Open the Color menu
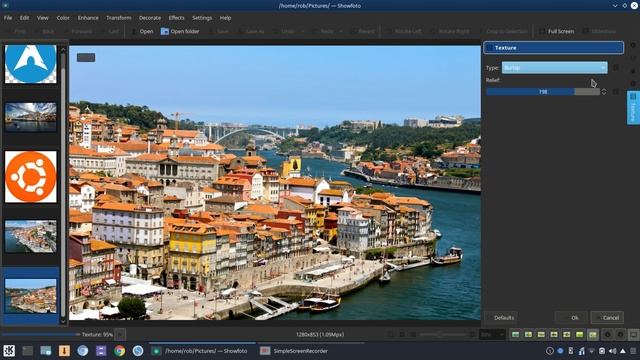 pos(63,18)
